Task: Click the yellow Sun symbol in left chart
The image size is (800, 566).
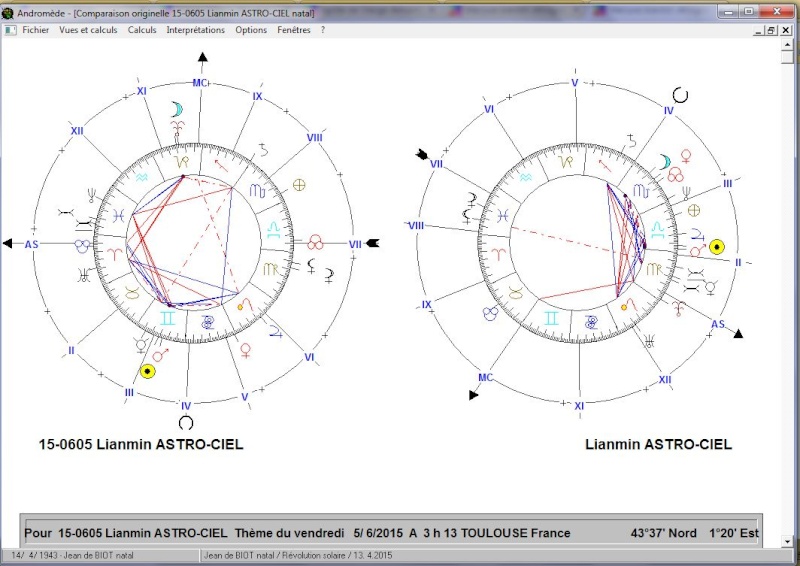Action: (147, 372)
